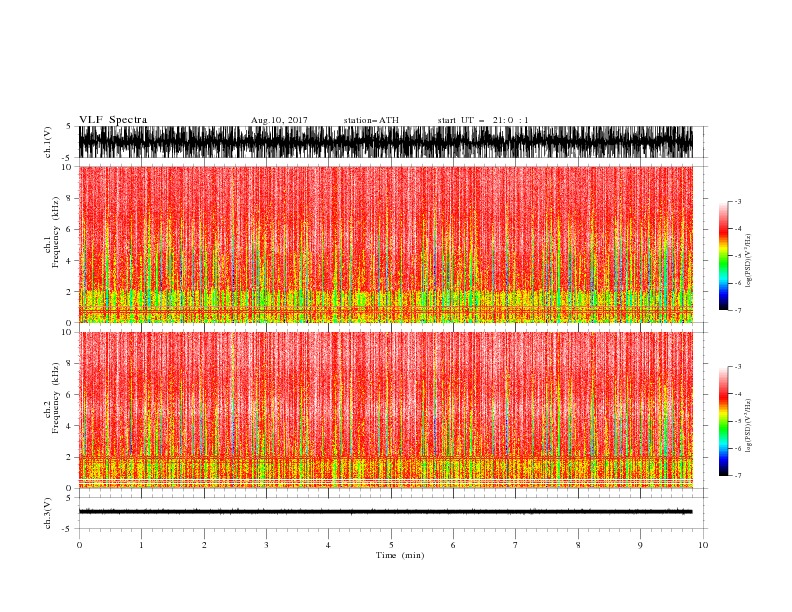This screenshot has width=792, height=612.
Task: Click the ch.1 colorbar 'log(PSD)(V²/Hz)' label
Action: click(748, 261)
